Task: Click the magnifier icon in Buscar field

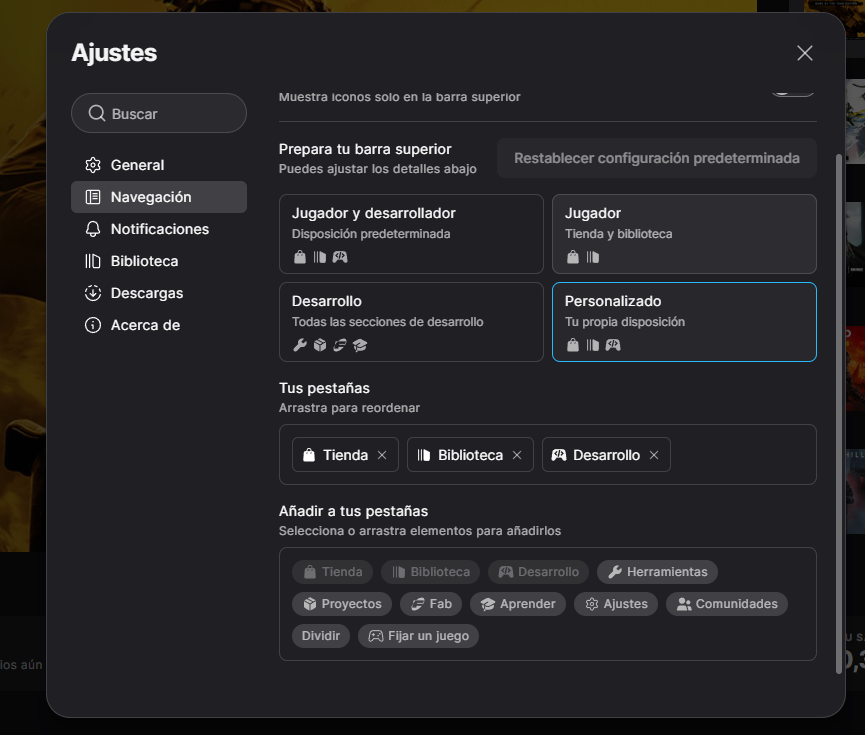Action: coord(97,113)
